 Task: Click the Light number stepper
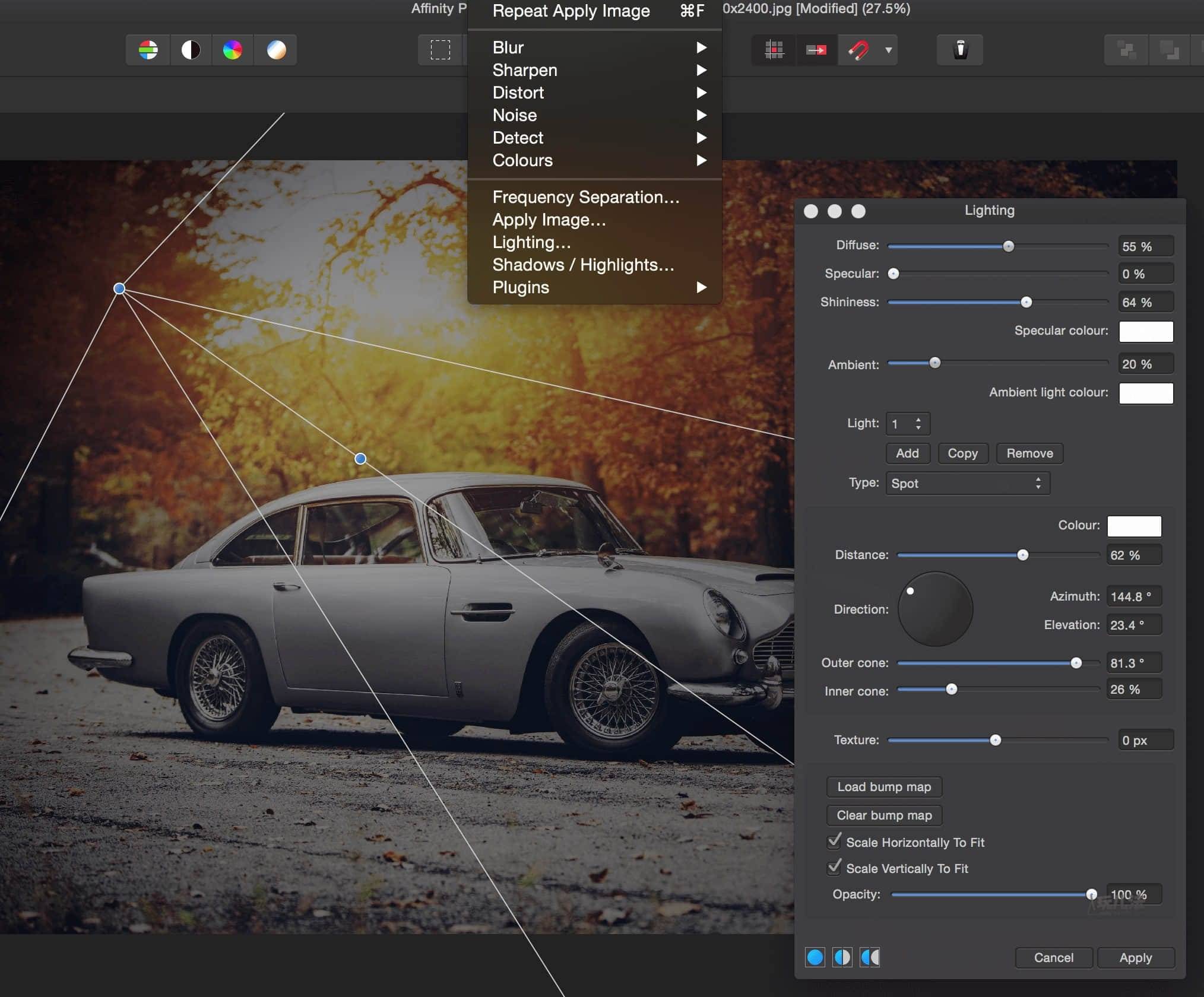(x=918, y=424)
